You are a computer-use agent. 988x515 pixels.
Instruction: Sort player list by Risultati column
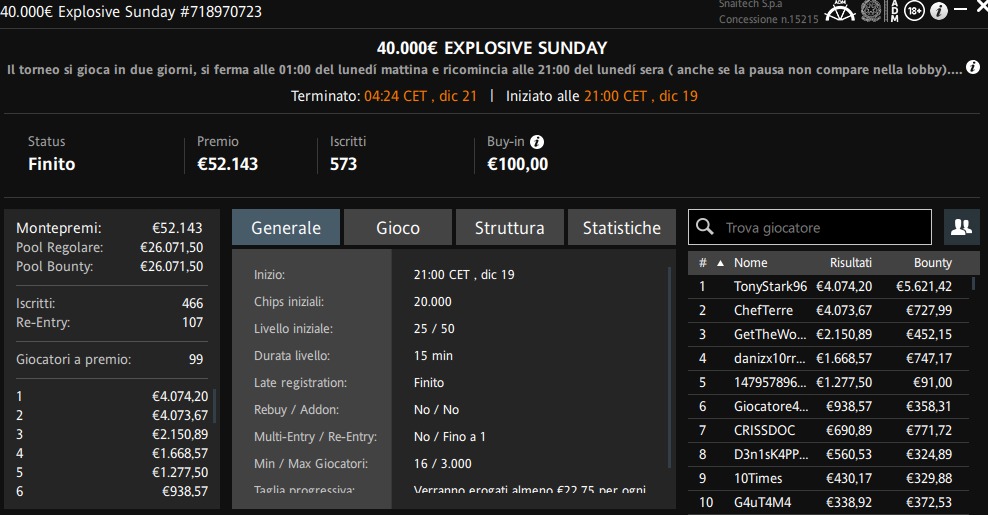pos(851,263)
